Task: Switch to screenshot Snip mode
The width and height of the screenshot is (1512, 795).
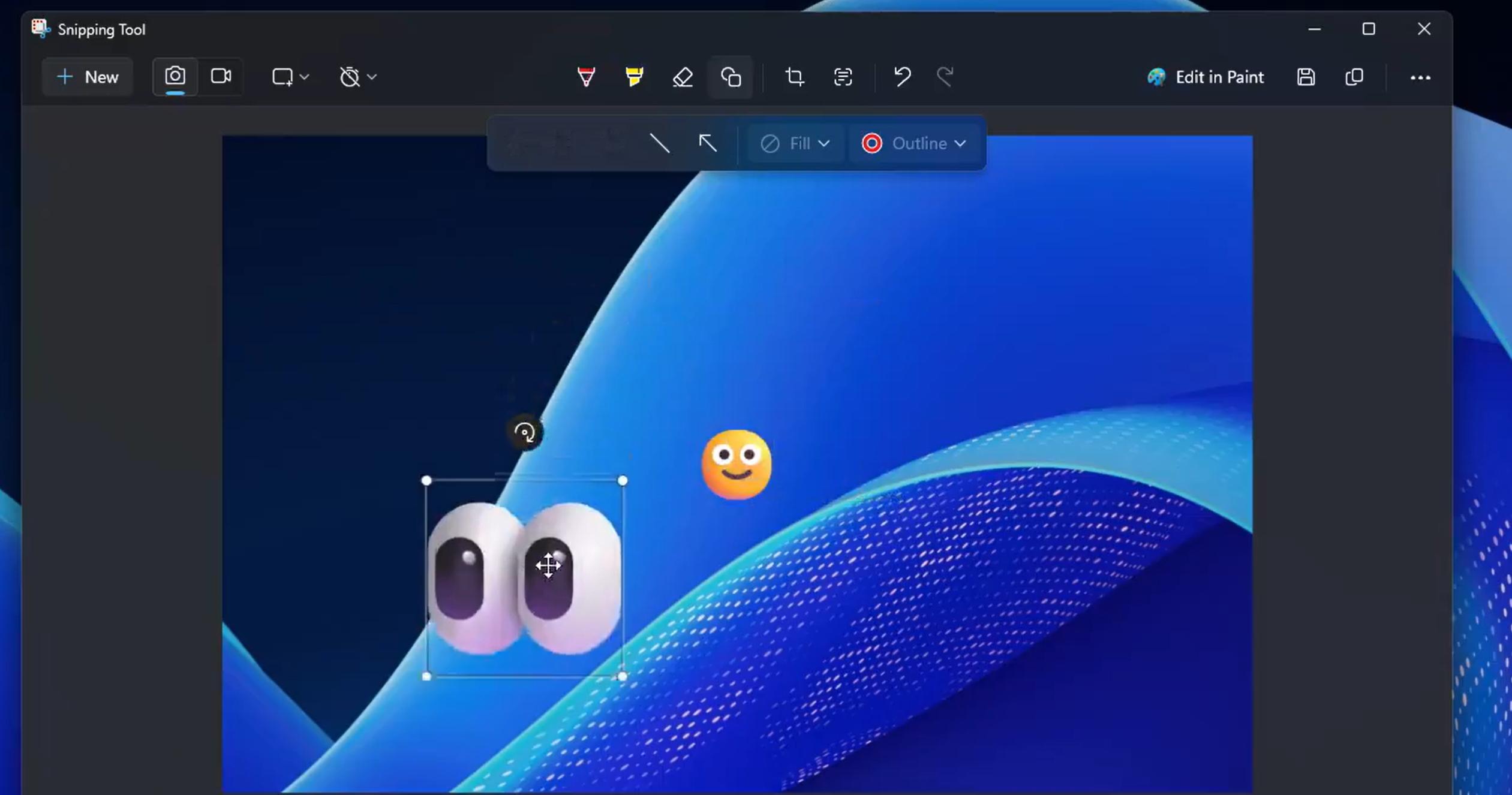Action: [x=175, y=77]
